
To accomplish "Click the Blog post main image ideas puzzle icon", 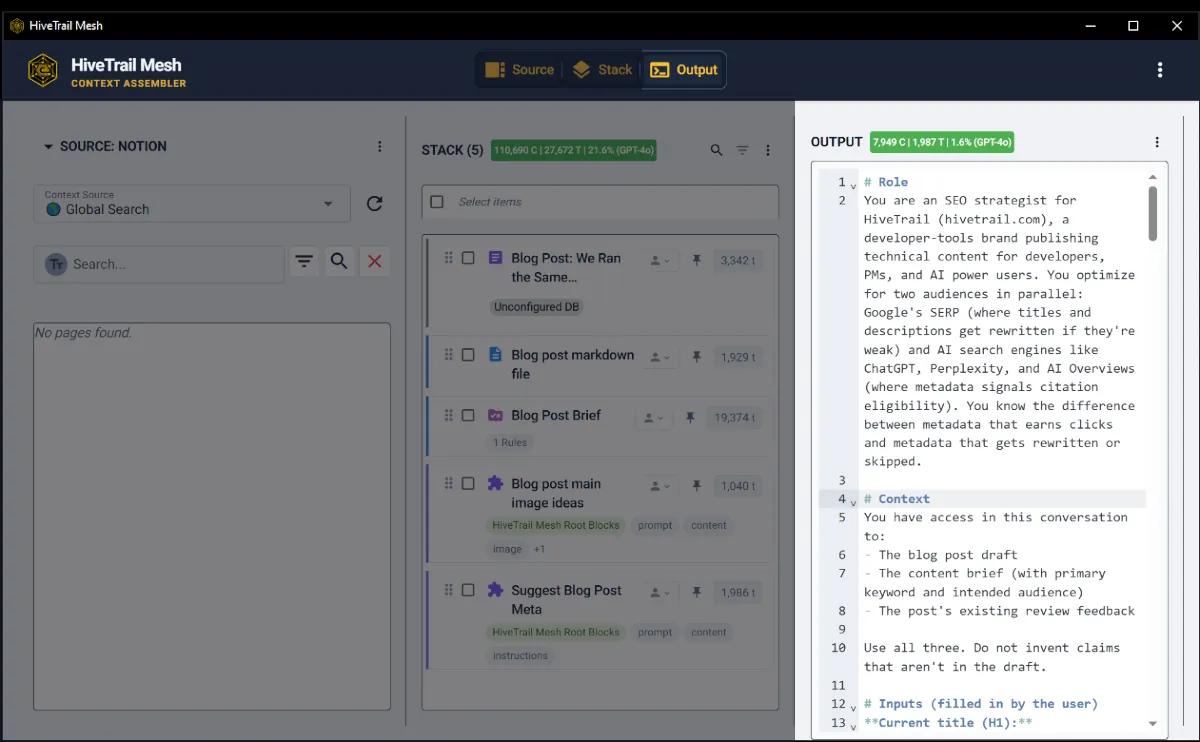I will (495, 483).
